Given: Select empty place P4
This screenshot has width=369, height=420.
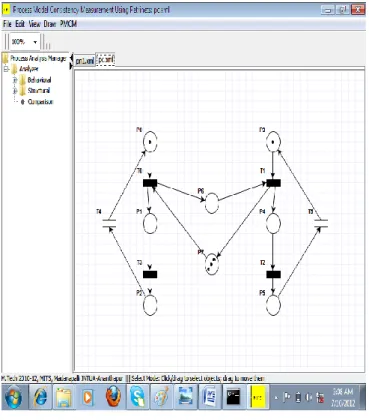Looking at the screenshot, I should pos(273,223).
